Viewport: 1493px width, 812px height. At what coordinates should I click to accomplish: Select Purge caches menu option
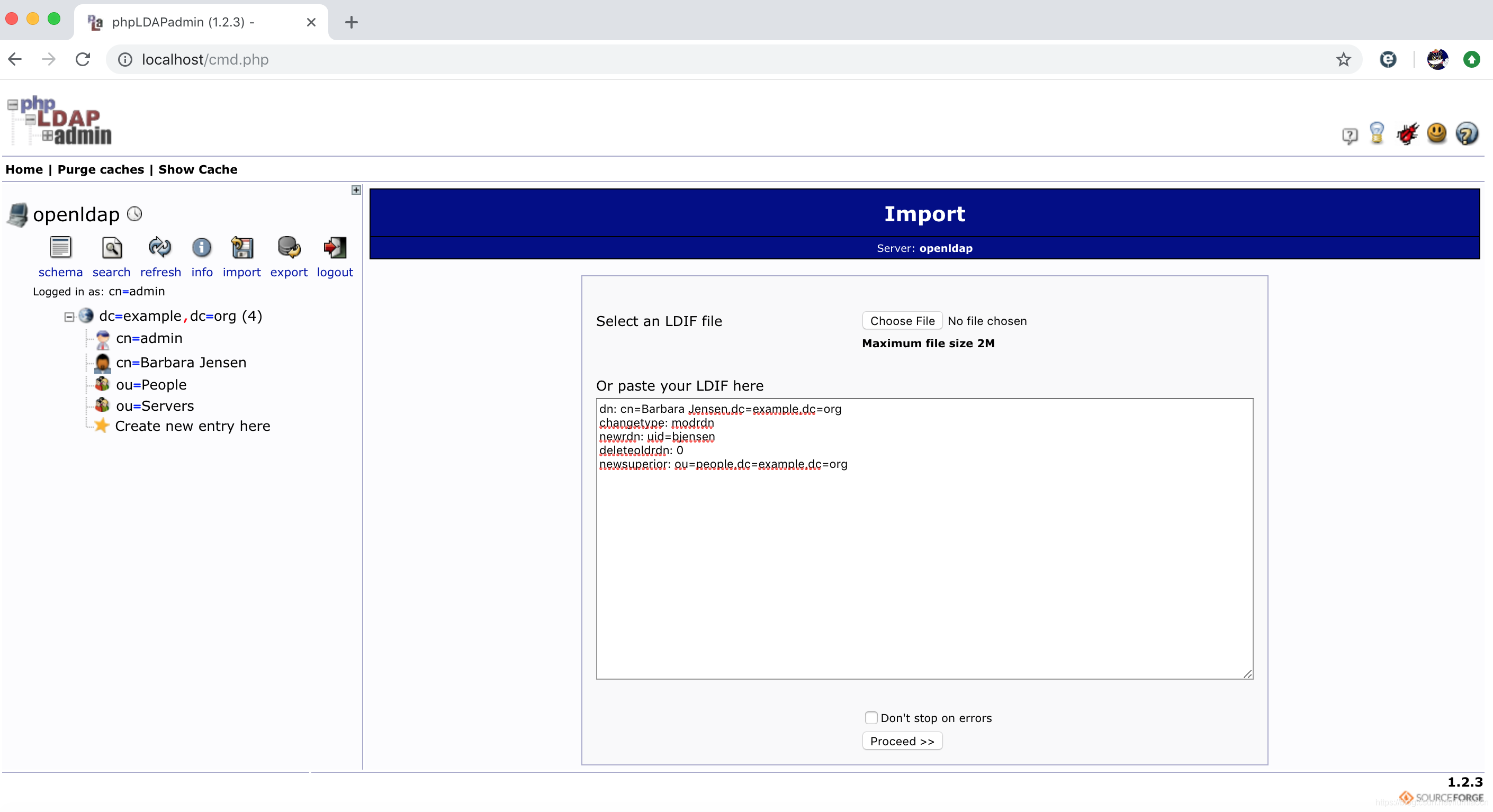(100, 169)
